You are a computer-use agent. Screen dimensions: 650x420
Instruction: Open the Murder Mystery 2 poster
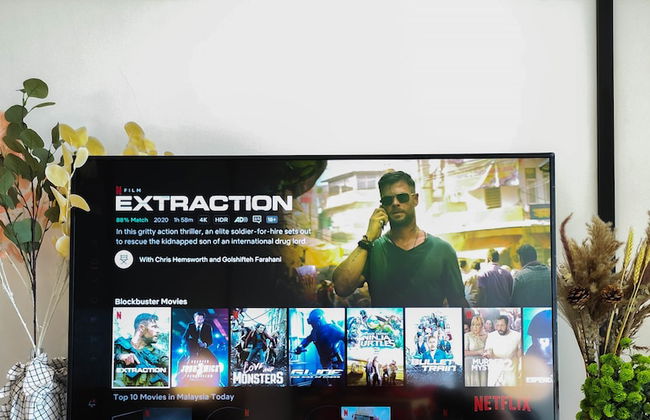[491, 347]
